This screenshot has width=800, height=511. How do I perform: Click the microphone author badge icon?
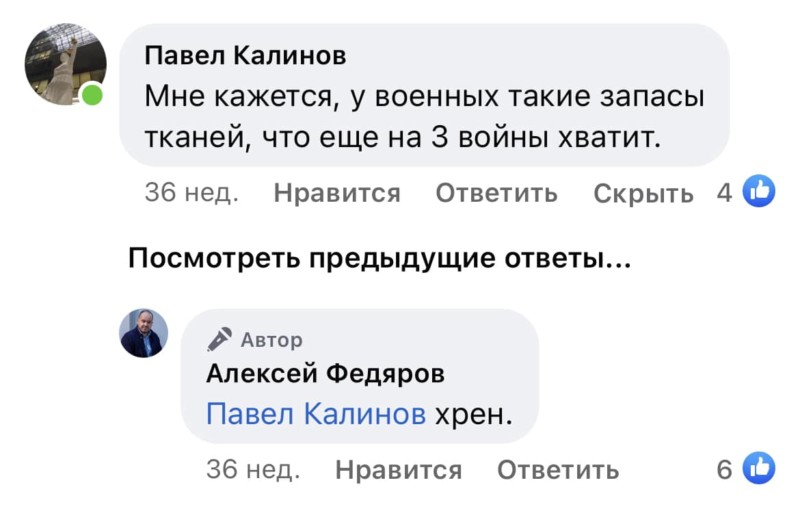pos(220,340)
